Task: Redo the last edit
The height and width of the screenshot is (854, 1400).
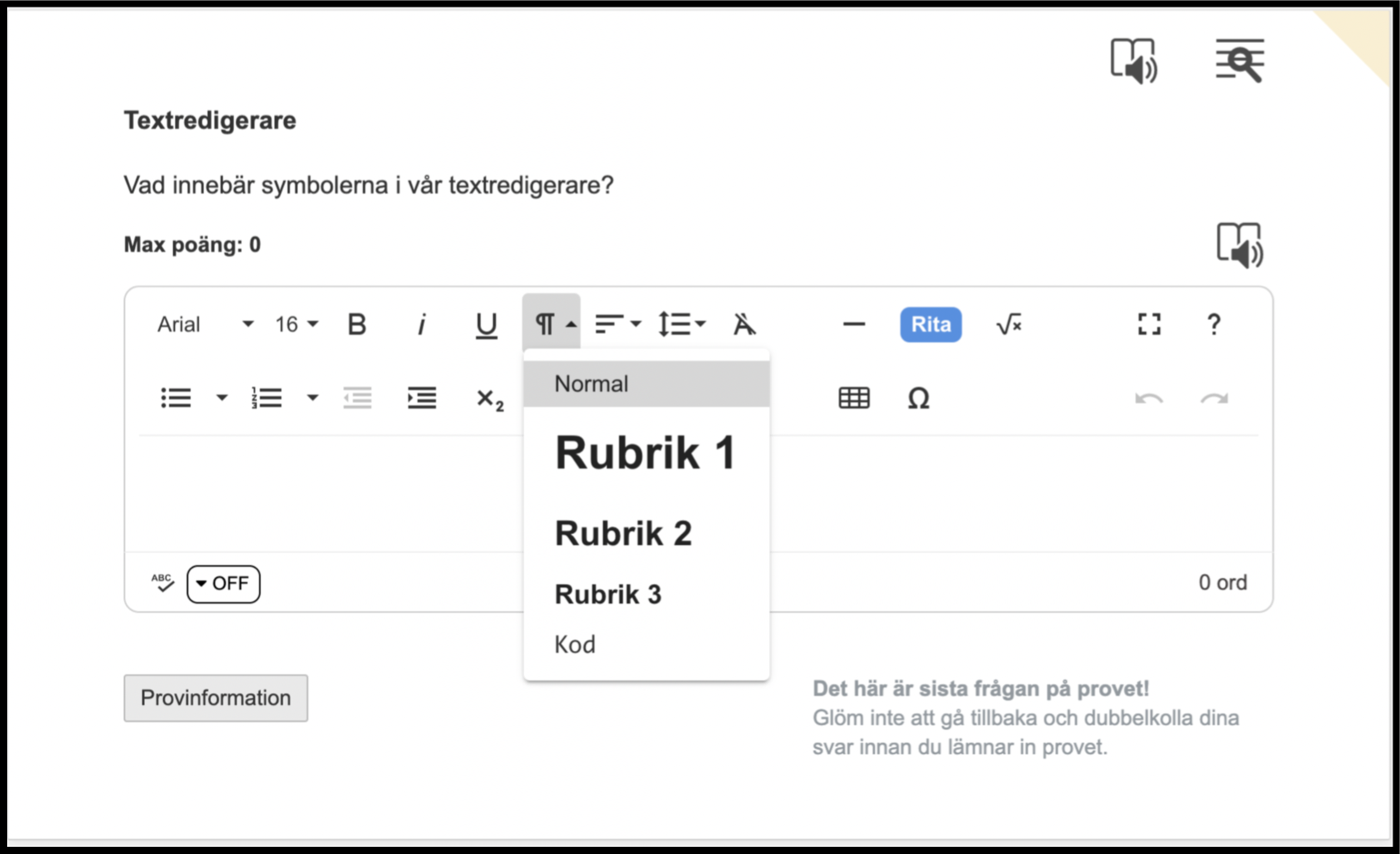Action: [1214, 399]
